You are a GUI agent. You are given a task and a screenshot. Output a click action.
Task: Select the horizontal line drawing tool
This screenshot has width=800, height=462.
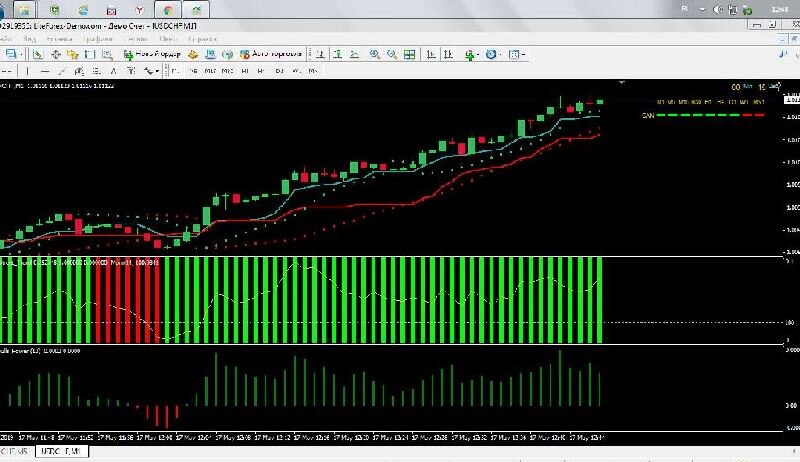(x=45, y=71)
